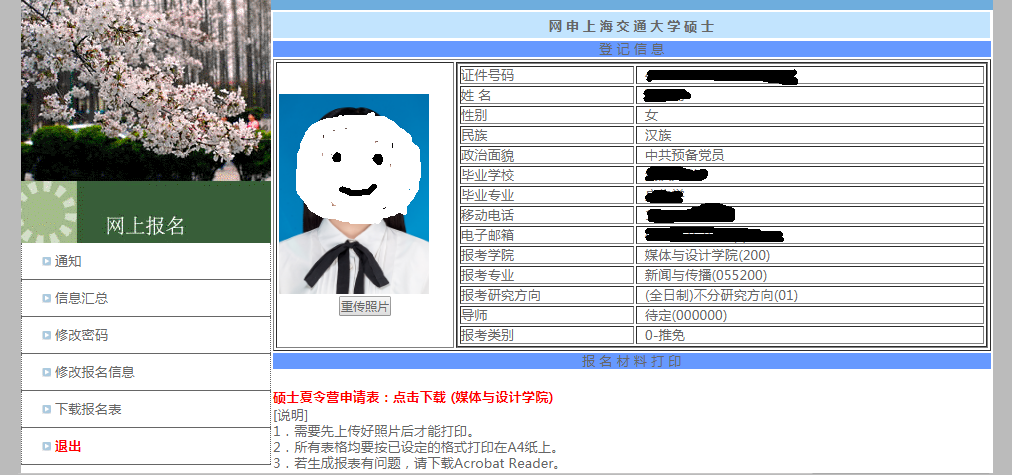Viewport: 1012px width, 475px height.
Task: Click the 政治面貌 label cell
Action: (x=546, y=155)
